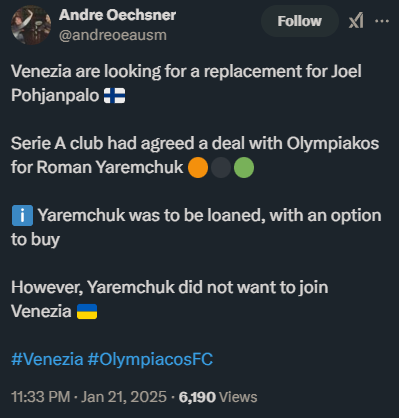Click the Jan 21, 2025 date

point(124,397)
